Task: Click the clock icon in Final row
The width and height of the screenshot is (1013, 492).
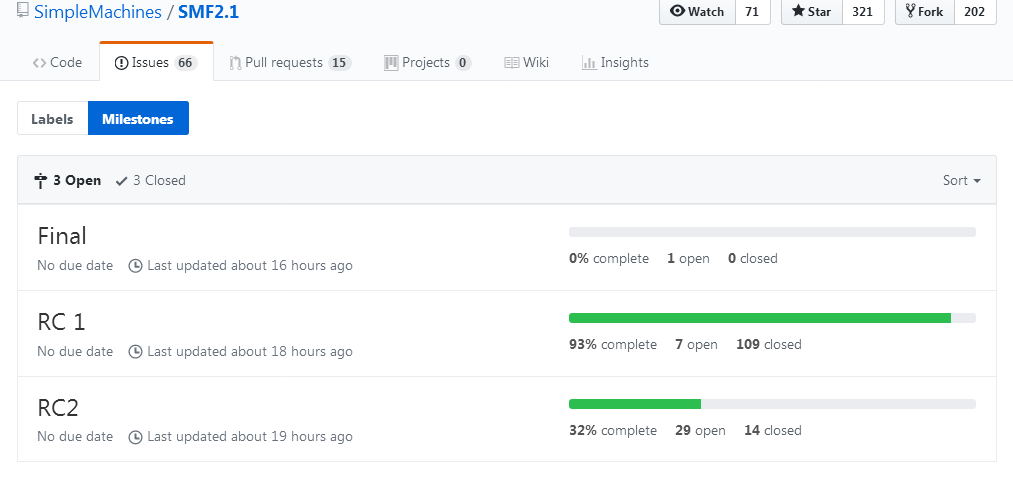Action: [136, 265]
